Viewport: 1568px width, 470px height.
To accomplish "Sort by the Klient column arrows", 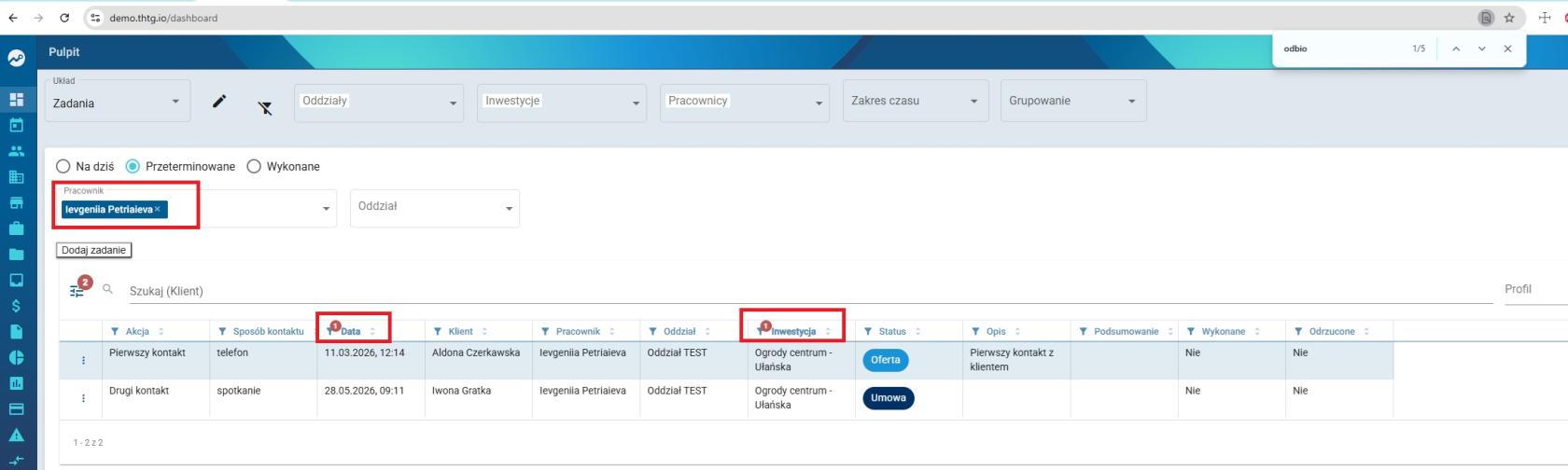I will [484, 331].
